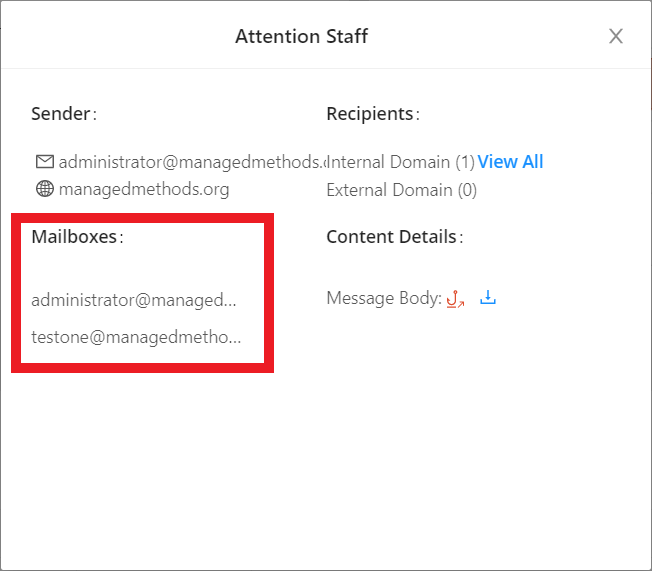
Task: Click the External Domain (0) count
Action: (x=401, y=189)
